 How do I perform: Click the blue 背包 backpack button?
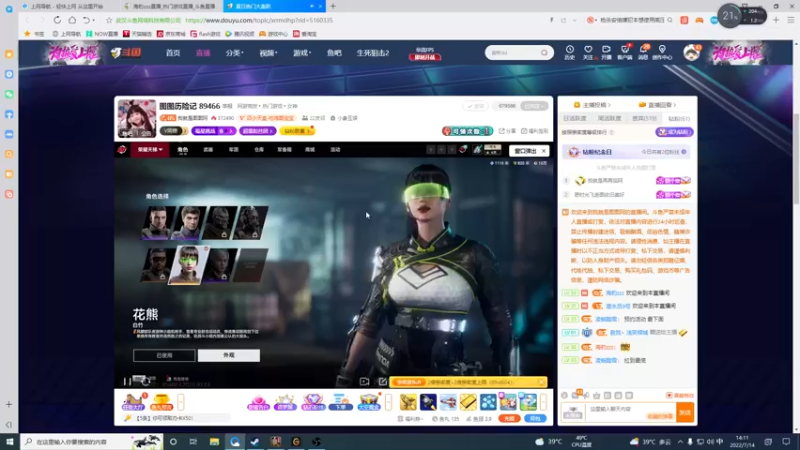[535, 418]
